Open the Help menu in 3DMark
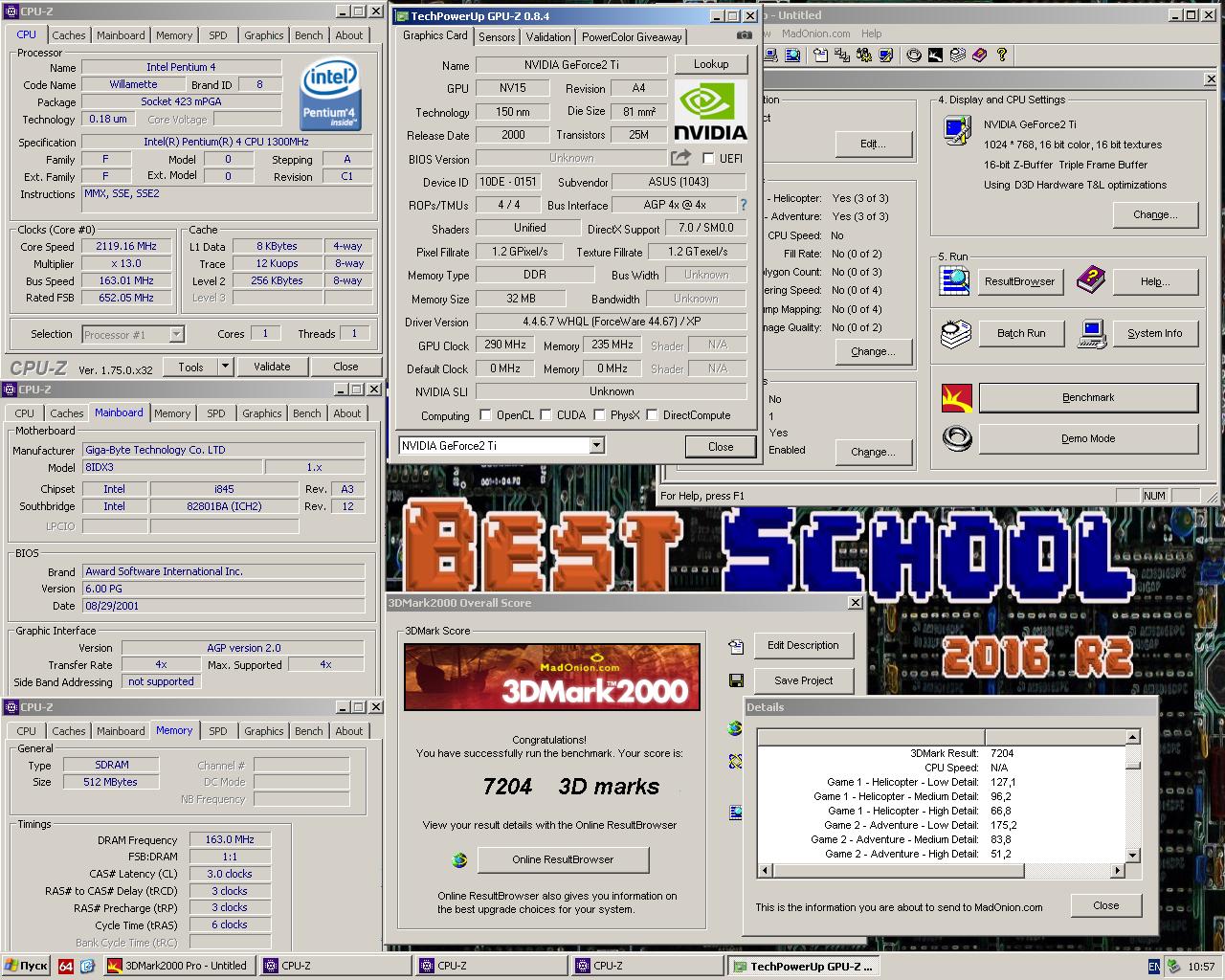 click(x=871, y=33)
